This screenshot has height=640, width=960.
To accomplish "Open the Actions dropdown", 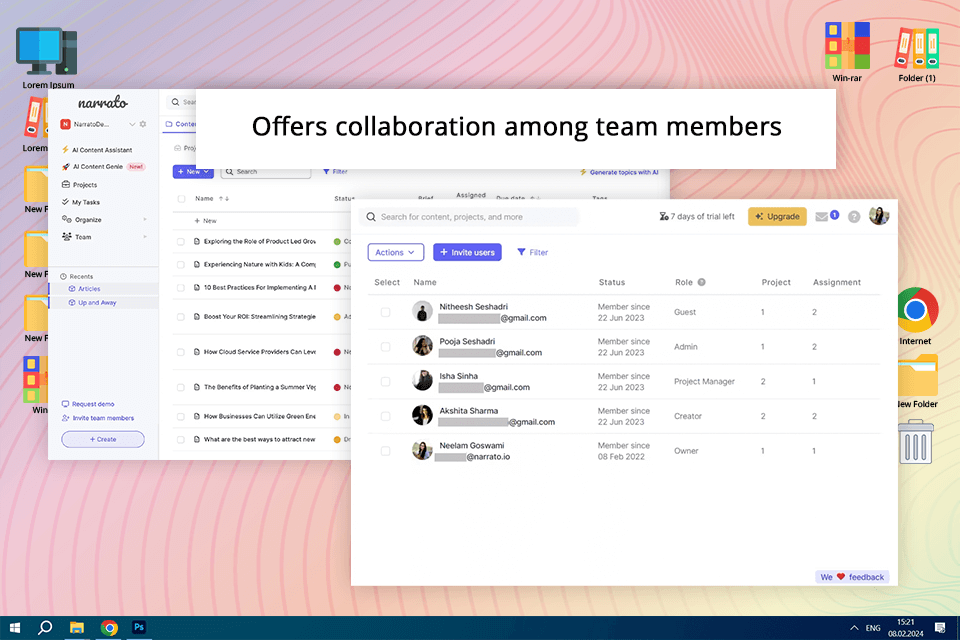I will [x=396, y=252].
